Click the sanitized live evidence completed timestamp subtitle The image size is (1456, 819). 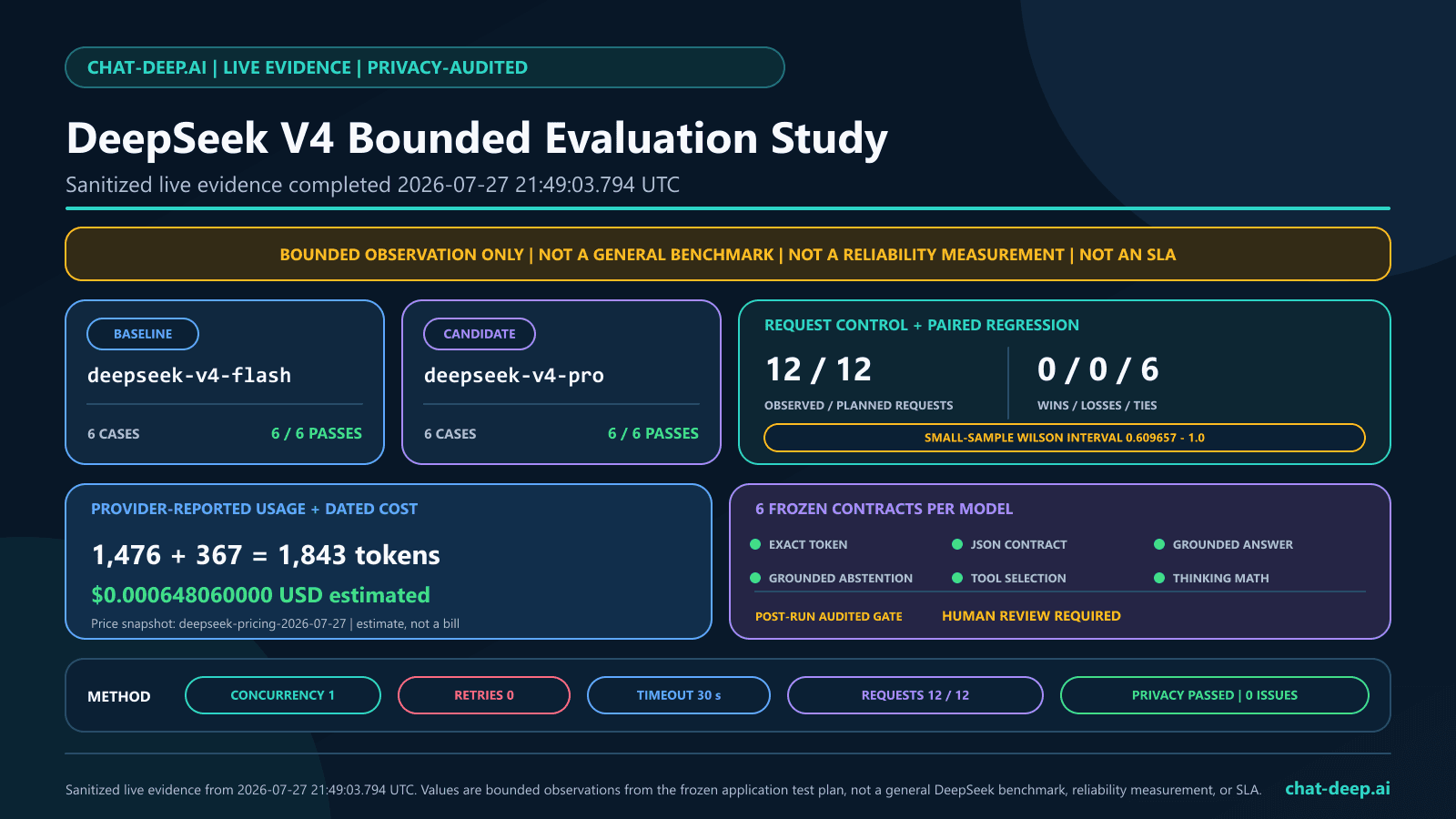pos(372,185)
